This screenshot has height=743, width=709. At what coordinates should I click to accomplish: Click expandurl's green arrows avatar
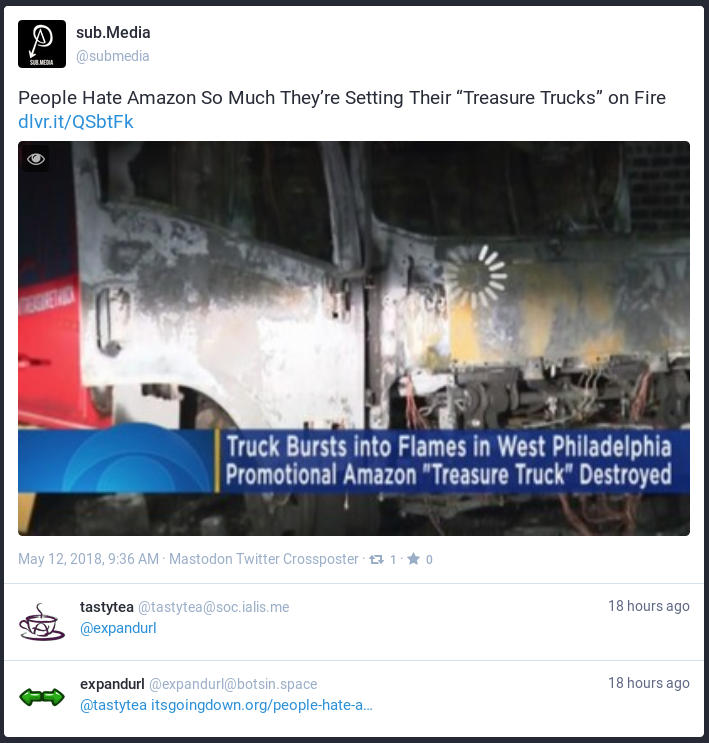(x=42, y=697)
